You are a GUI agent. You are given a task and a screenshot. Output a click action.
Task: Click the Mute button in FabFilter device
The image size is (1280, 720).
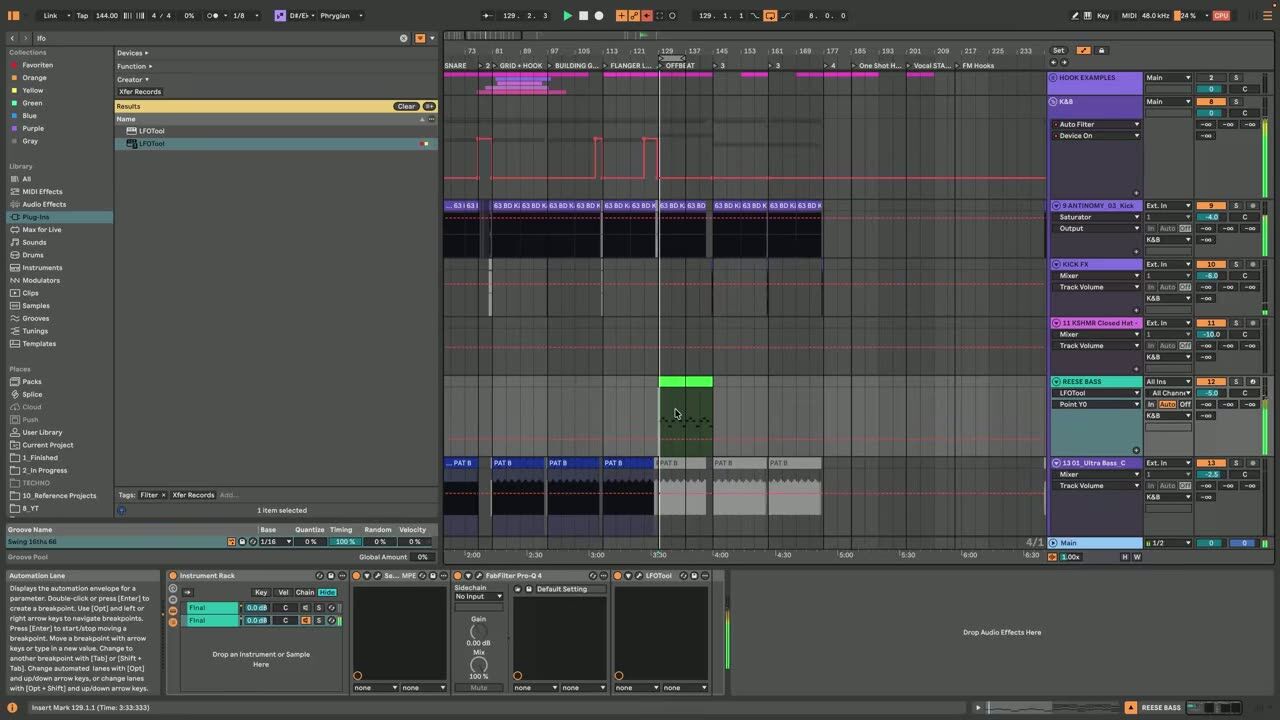(479, 687)
